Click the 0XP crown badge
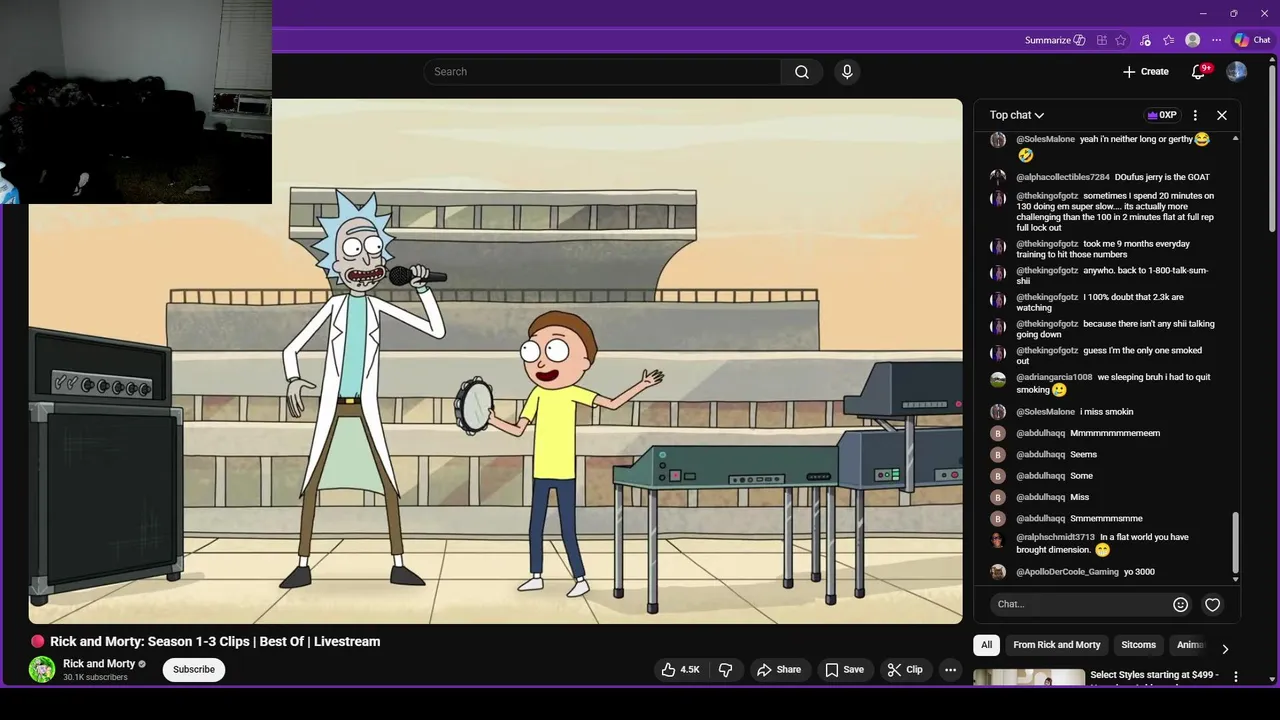This screenshot has height=720, width=1280. coord(1162,115)
